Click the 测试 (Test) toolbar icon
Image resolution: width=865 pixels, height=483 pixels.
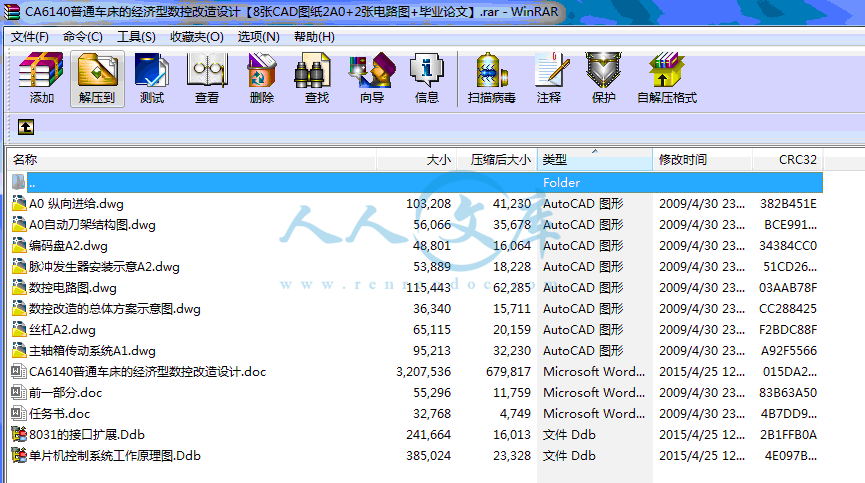(152, 71)
